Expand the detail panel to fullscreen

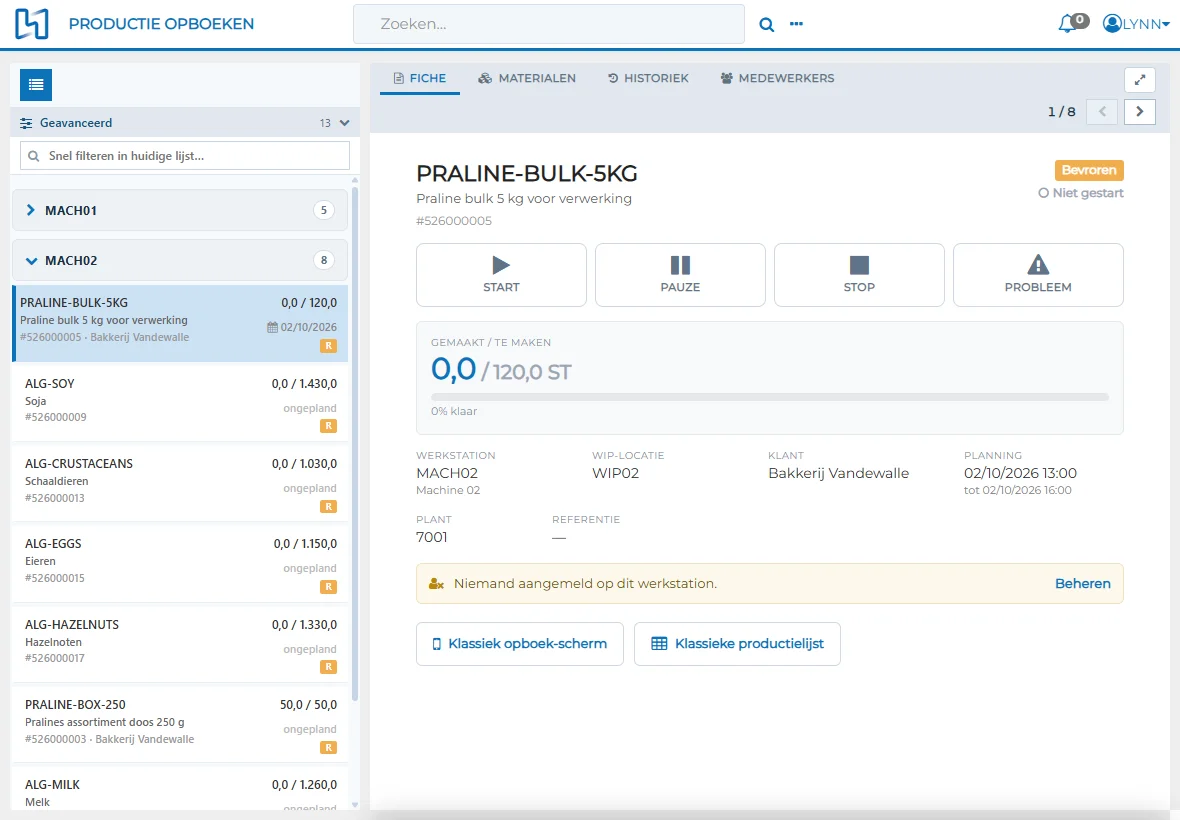point(1139,80)
